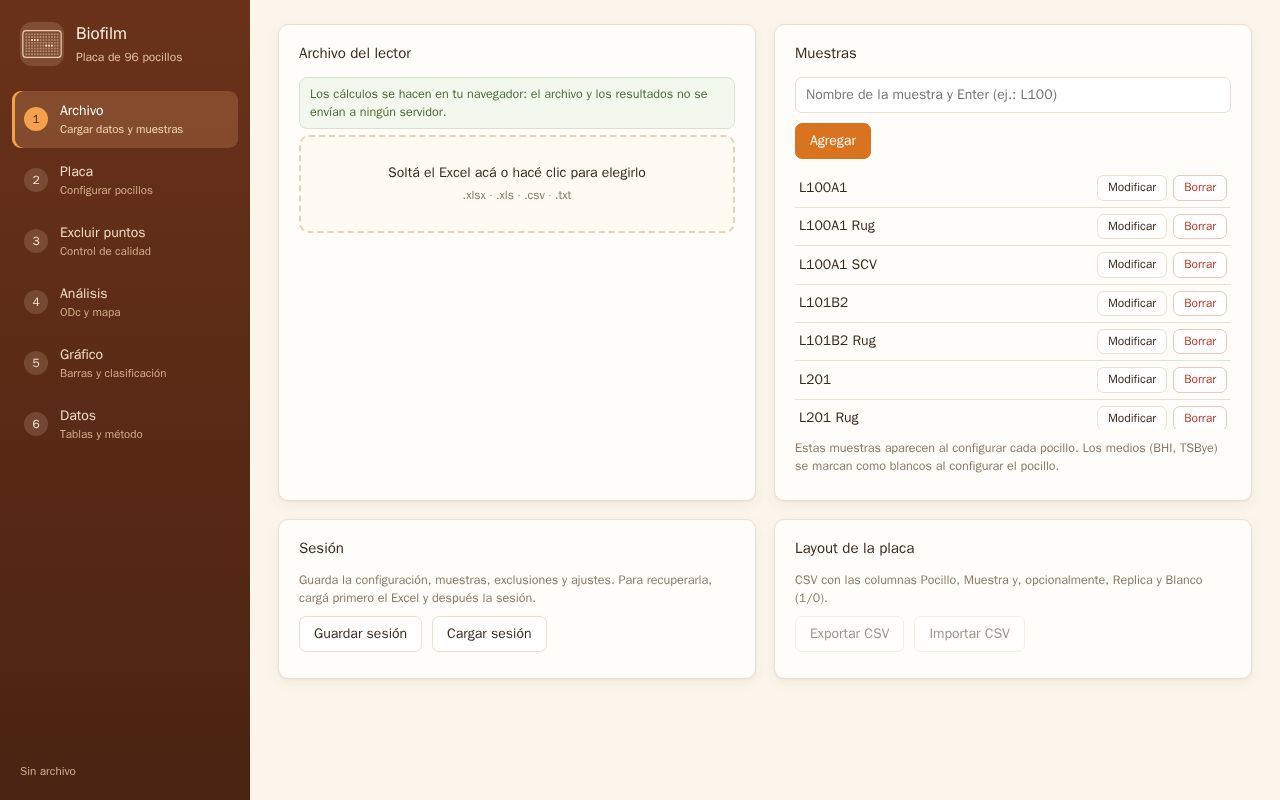The image size is (1280, 800).
Task: Open step 1 Archivo in sidebar
Action: [125, 119]
